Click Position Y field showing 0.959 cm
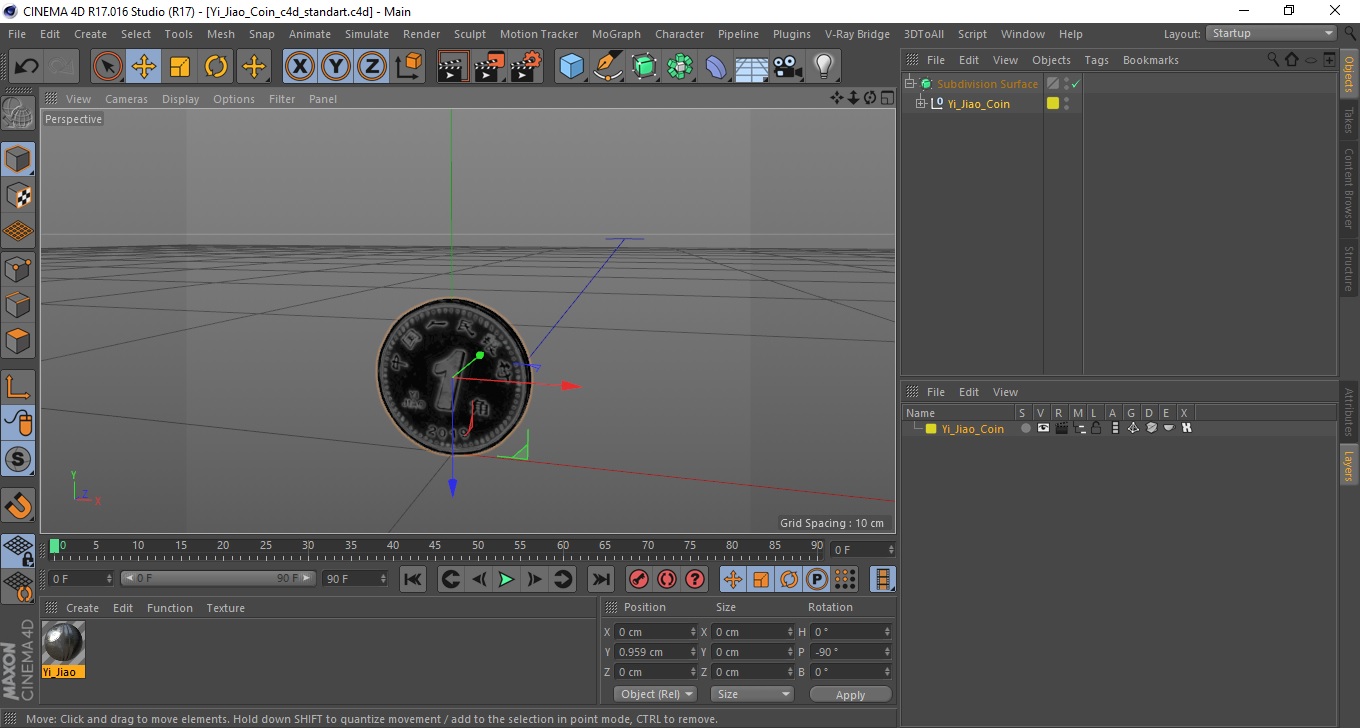Viewport: 1360px width, 728px height. tap(655, 652)
